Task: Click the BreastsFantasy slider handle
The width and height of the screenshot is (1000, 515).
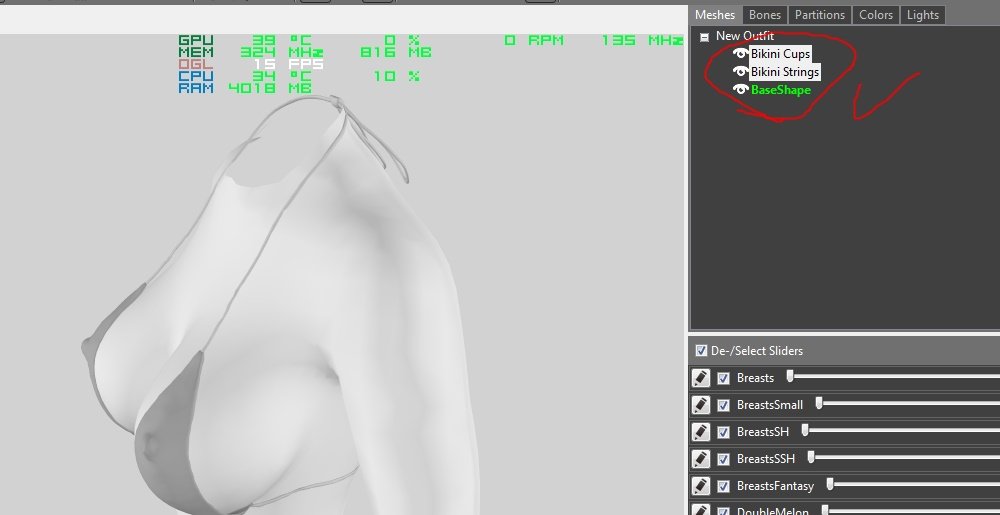Action: tap(830, 484)
